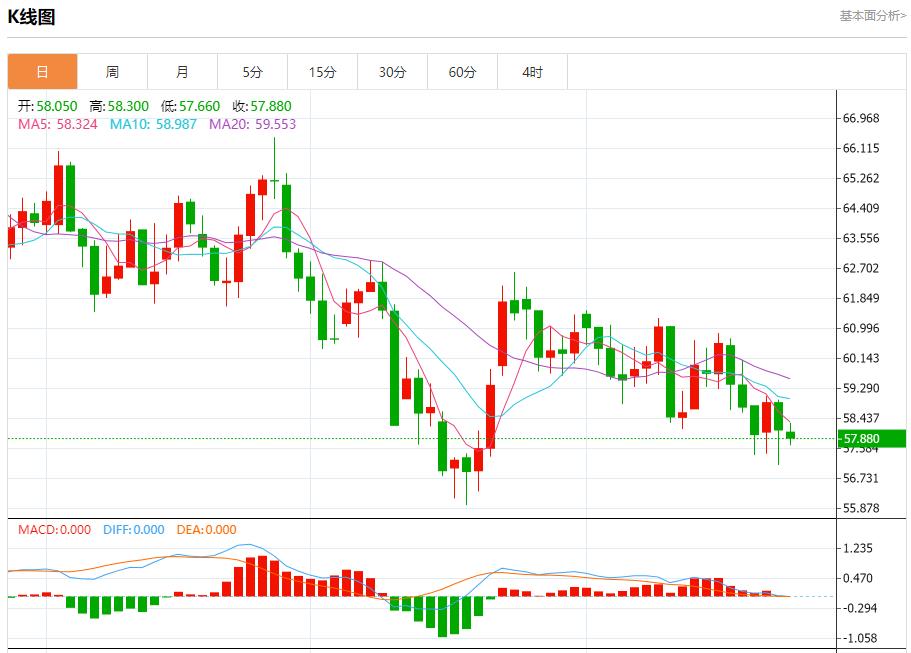Click the K线图 title heading
This screenshot has width=911, height=653.
[32, 17]
